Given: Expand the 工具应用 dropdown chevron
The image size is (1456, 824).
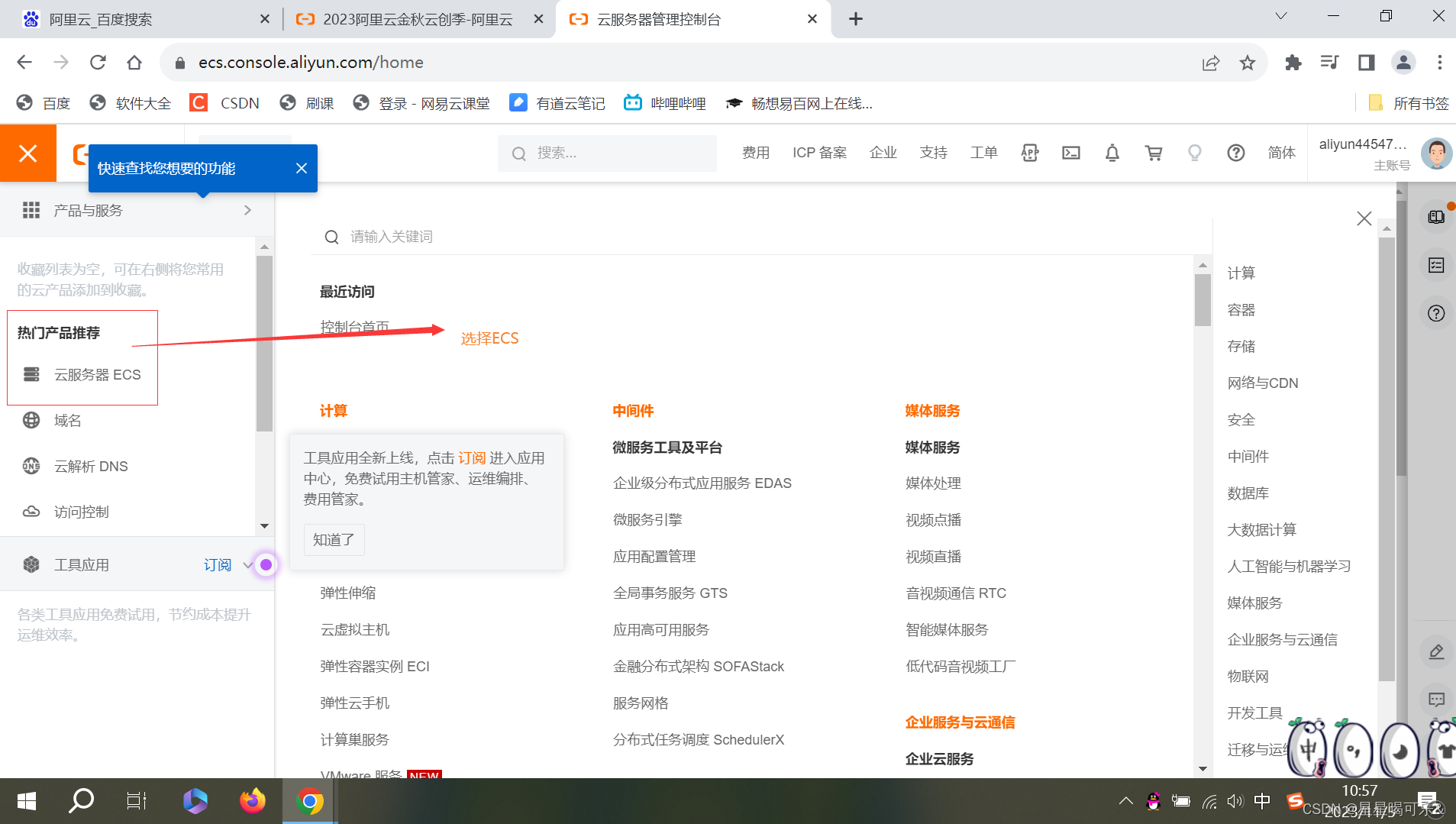Looking at the screenshot, I should point(247,565).
